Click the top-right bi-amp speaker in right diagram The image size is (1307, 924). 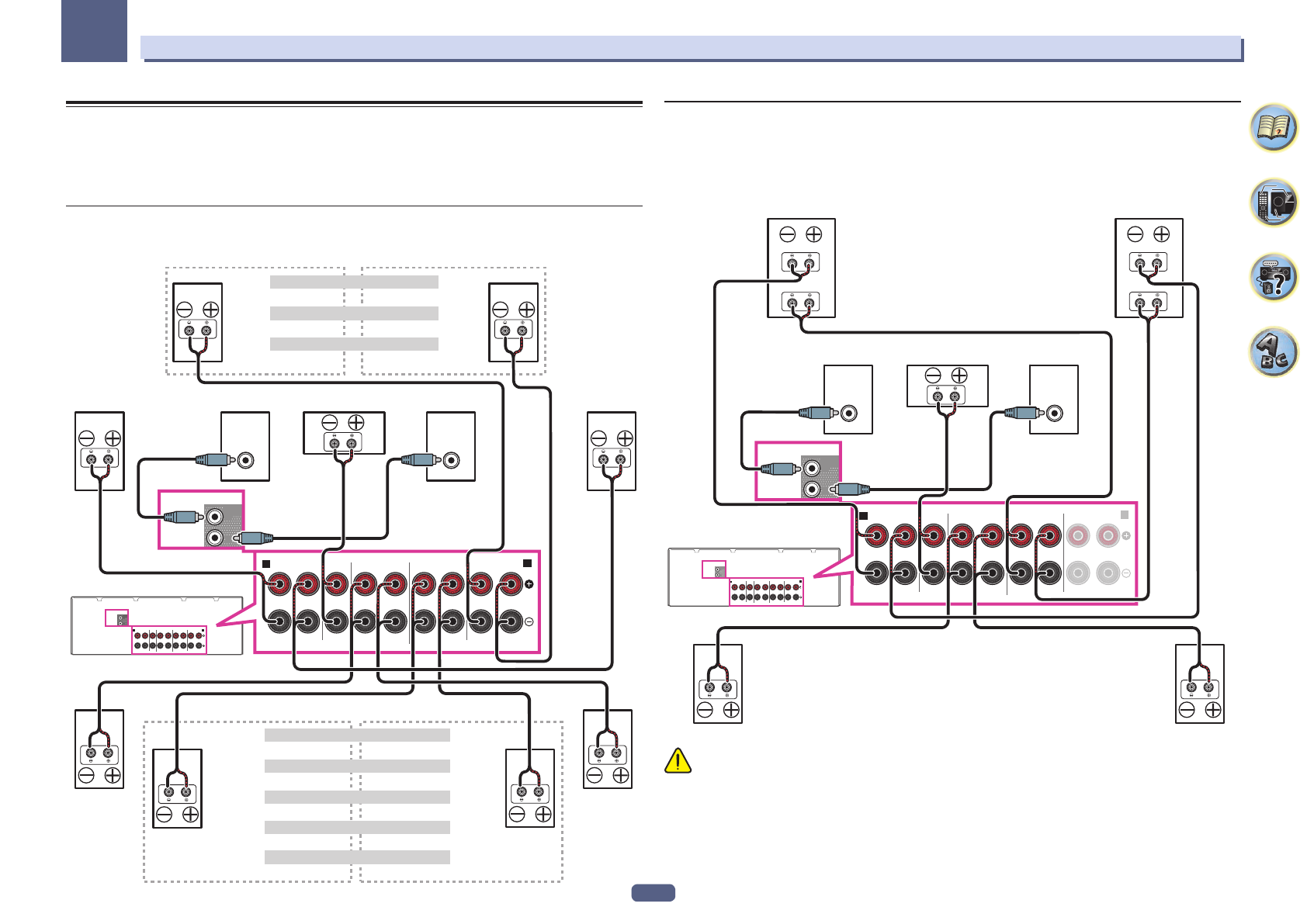1149,268
